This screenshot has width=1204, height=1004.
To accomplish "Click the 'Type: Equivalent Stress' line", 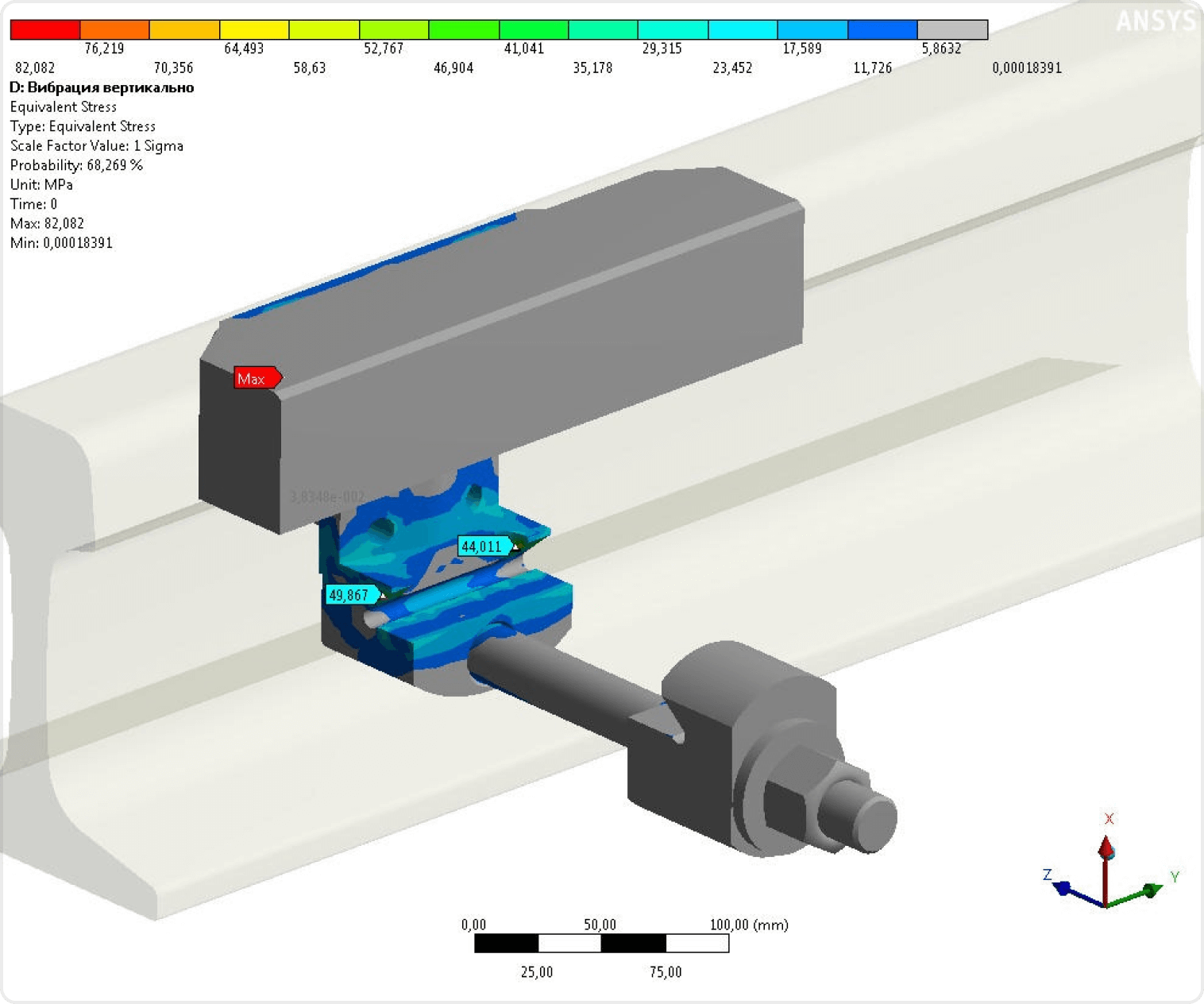I will click(83, 126).
